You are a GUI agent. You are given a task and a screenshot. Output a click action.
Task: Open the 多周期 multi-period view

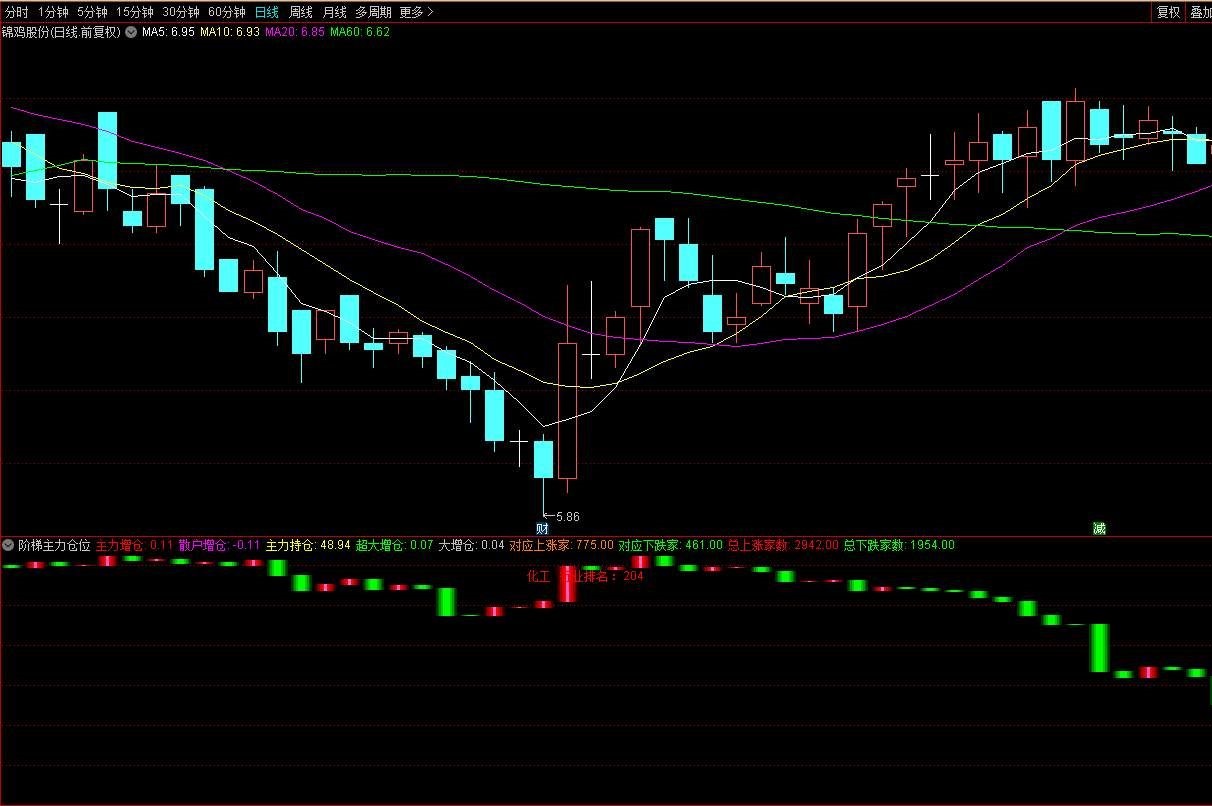coord(373,12)
